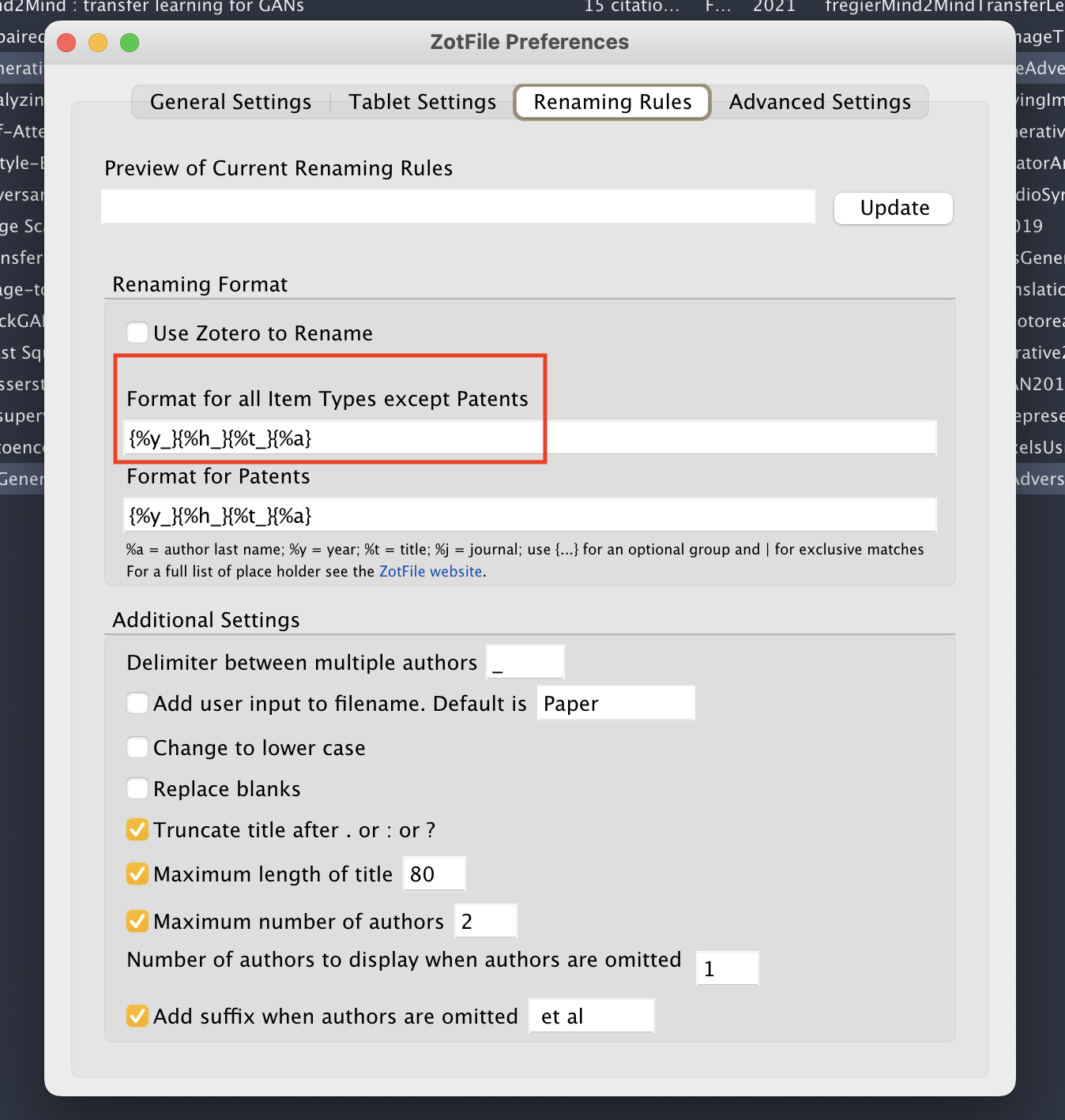Uncheck Maximum number of authors
Screen dimensions: 1065x1120
click(x=137, y=921)
